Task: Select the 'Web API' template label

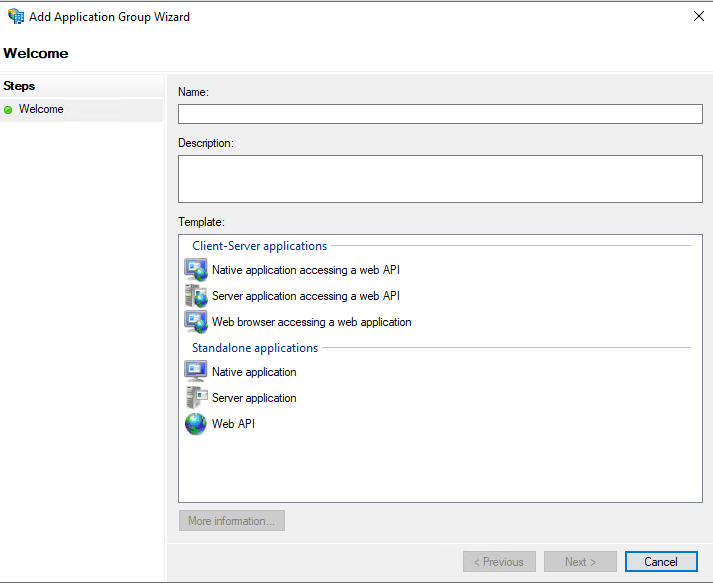Action: pyautogui.click(x=233, y=423)
